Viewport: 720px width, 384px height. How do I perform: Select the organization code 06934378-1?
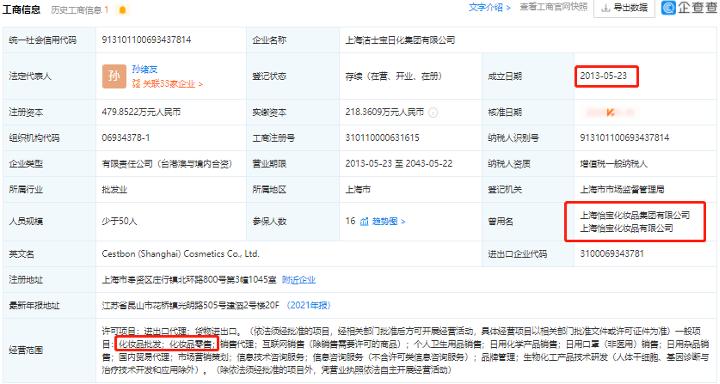[x=126, y=138]
